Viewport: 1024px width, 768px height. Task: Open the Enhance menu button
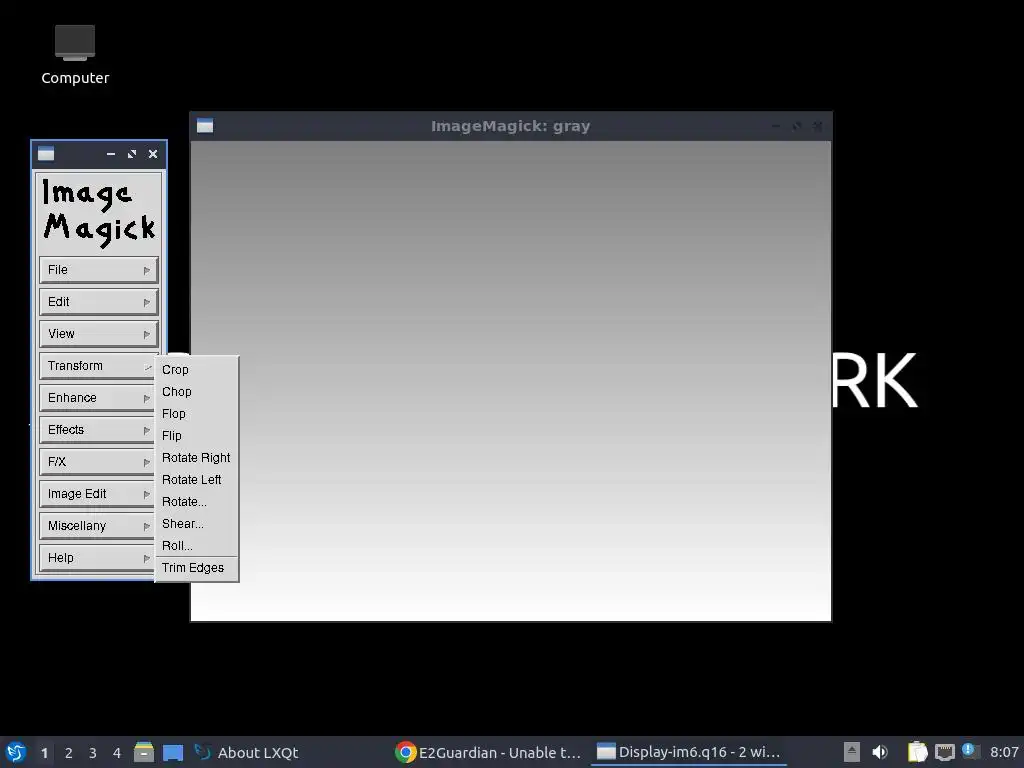pos(97,398)
